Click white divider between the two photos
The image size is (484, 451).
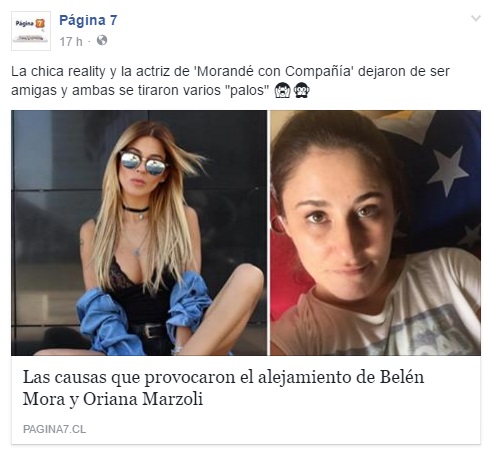(269, 233)
